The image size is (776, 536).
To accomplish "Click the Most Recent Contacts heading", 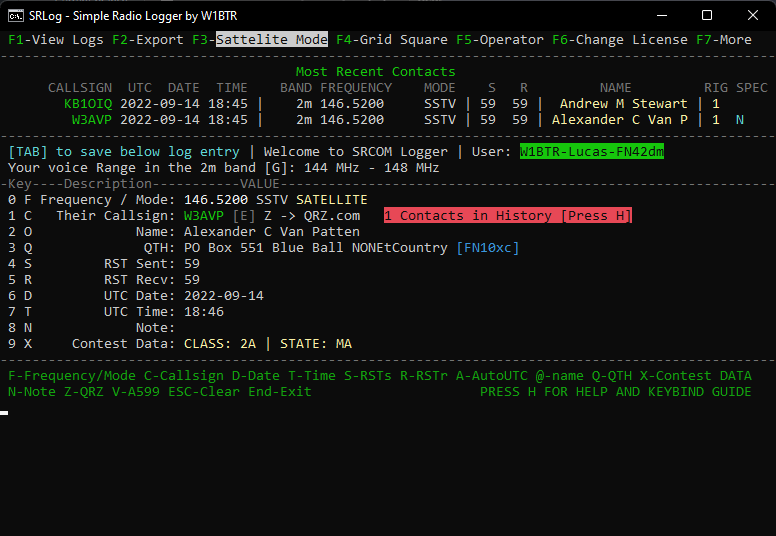I will (376, 72).
